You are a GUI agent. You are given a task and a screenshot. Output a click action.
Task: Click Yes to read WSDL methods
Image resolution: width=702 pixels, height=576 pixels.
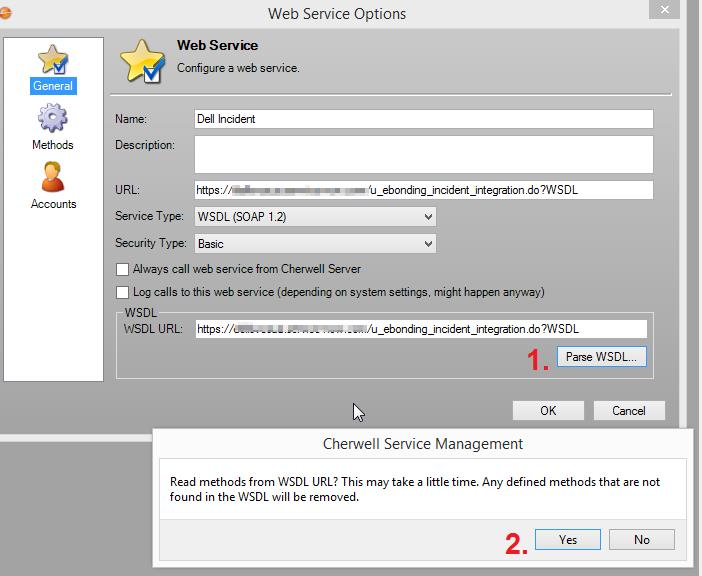pos(567,539)
